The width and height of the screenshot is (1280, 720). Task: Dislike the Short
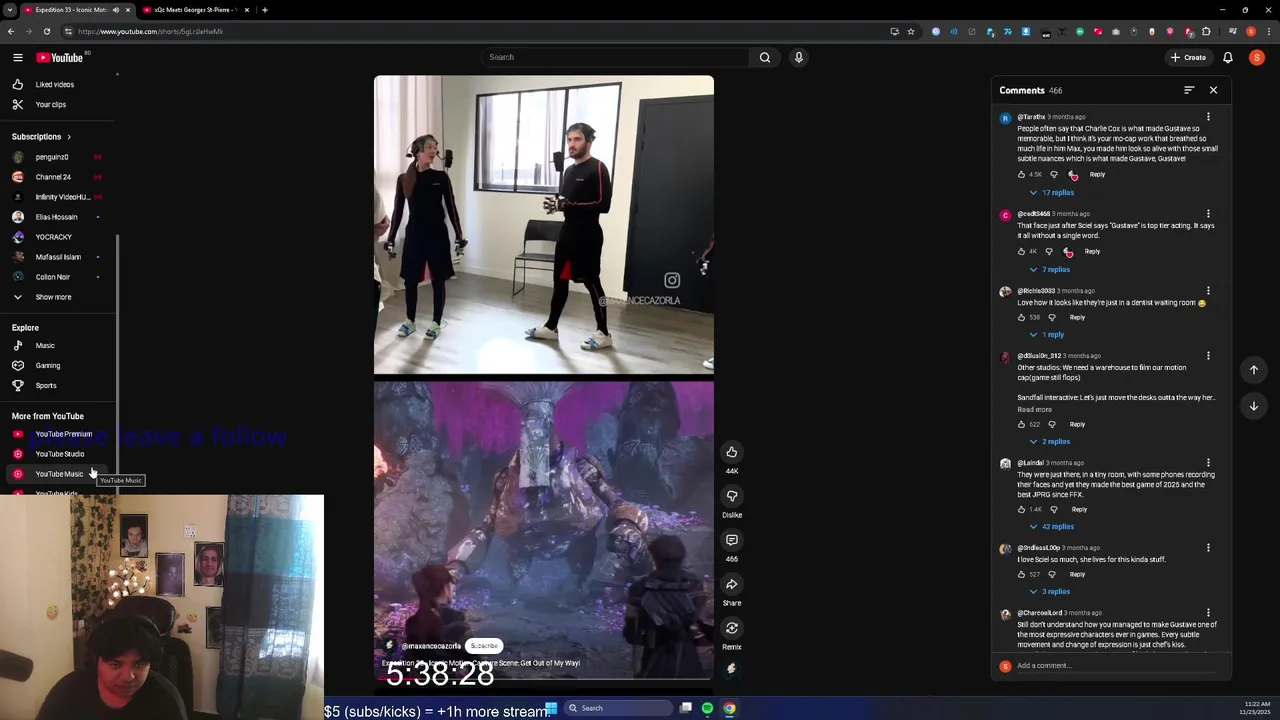[732, 496]
